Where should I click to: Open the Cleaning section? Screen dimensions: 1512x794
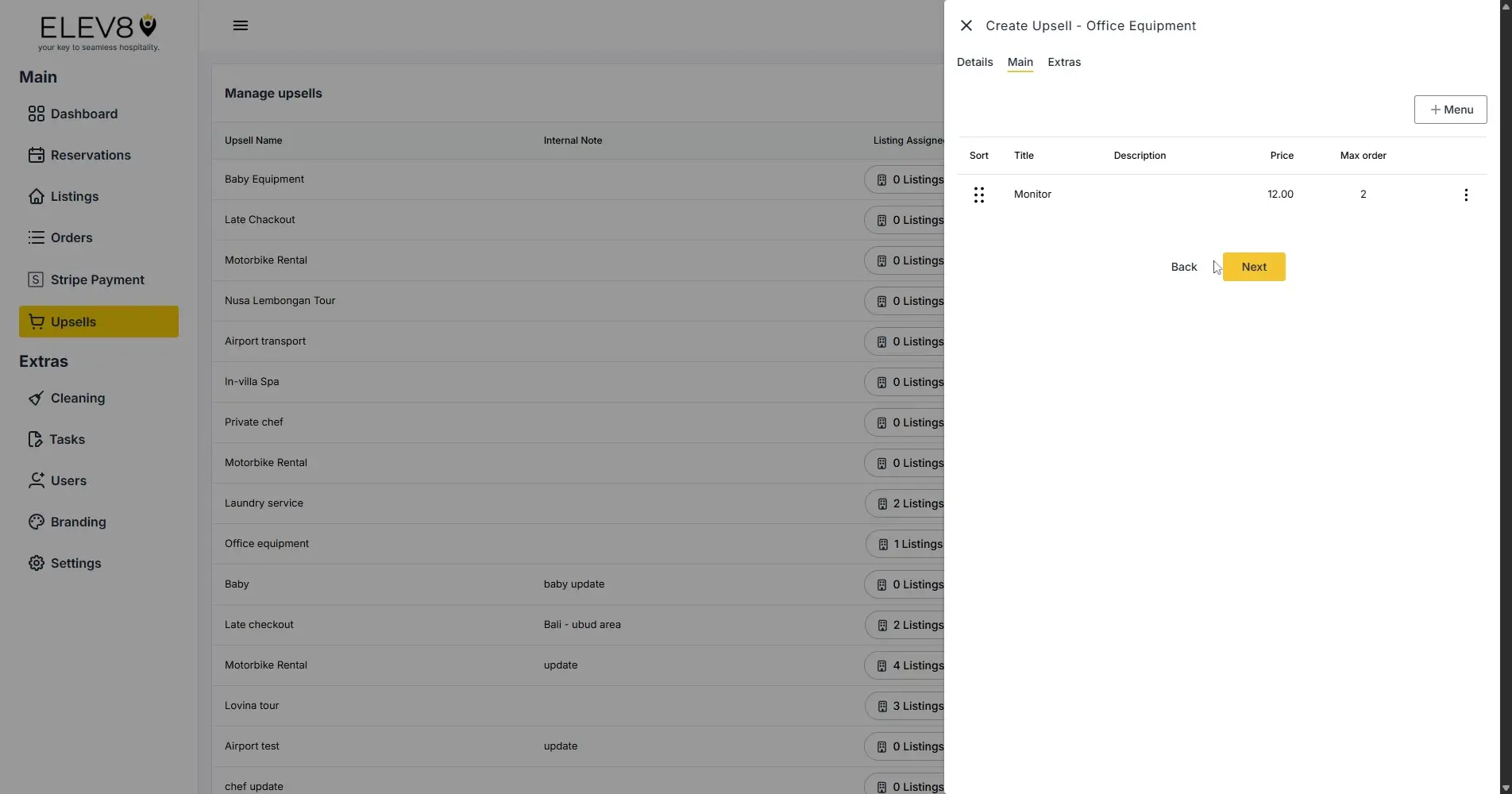[77, 397]
